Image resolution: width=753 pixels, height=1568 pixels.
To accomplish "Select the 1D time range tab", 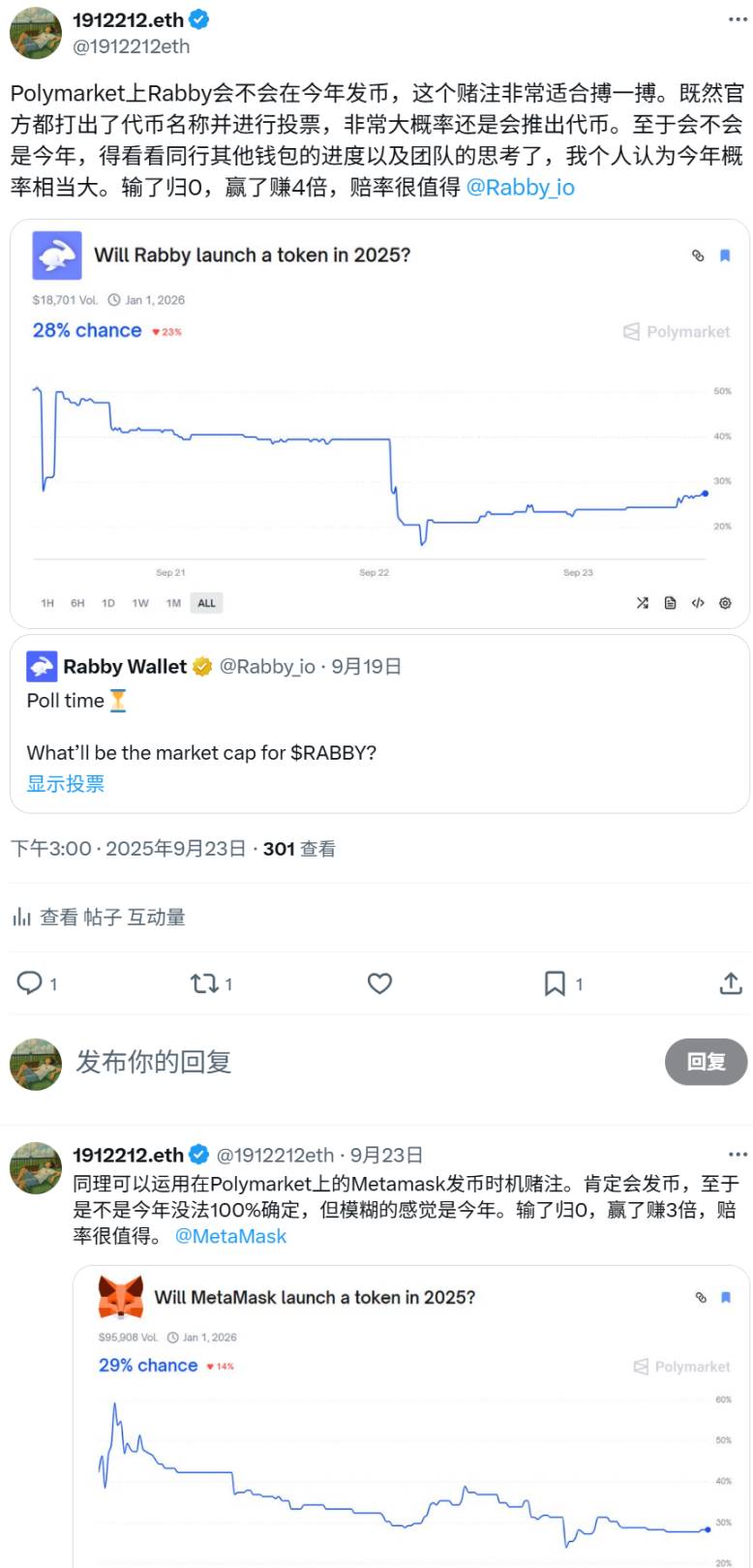I will pos(108,603).
